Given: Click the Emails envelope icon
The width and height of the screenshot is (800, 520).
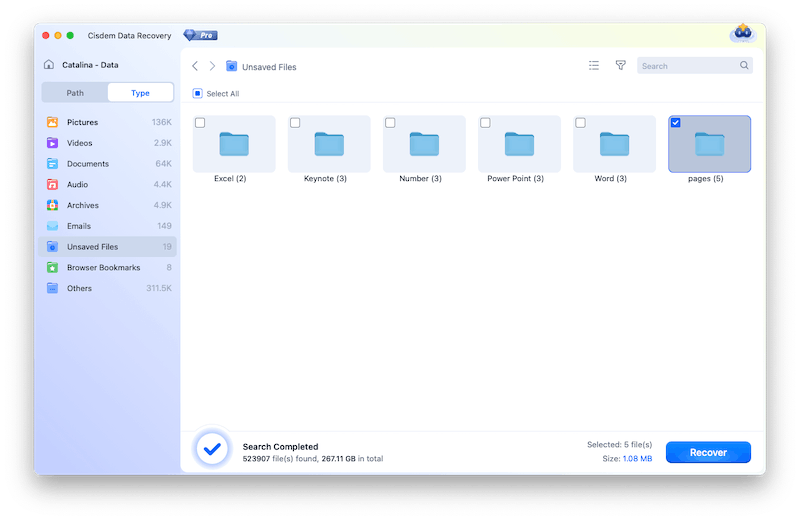Looking at the screenshot, I should [52, 226].
